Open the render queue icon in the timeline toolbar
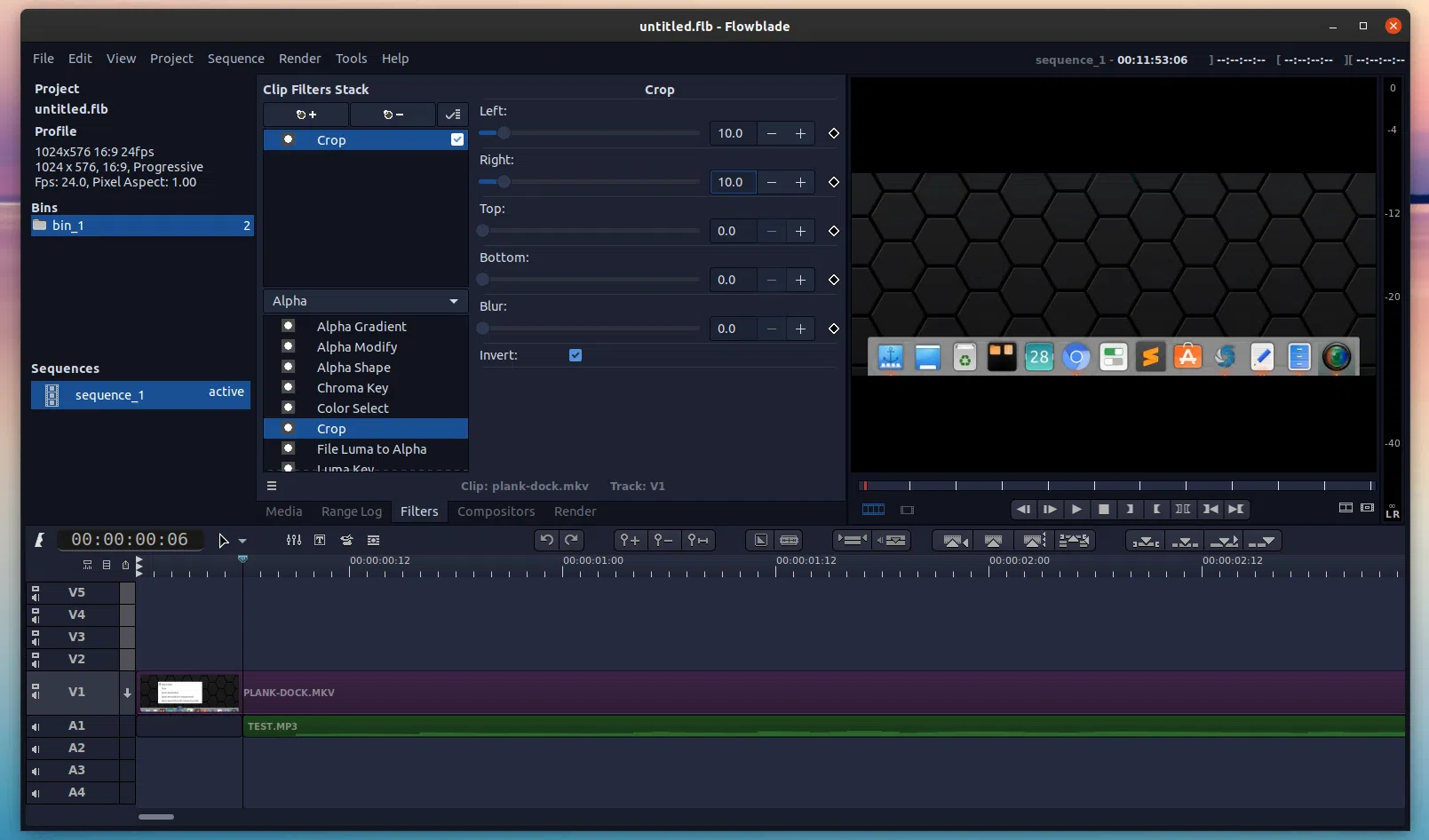Screen dimensions: 1429x840 pos(373,540)
